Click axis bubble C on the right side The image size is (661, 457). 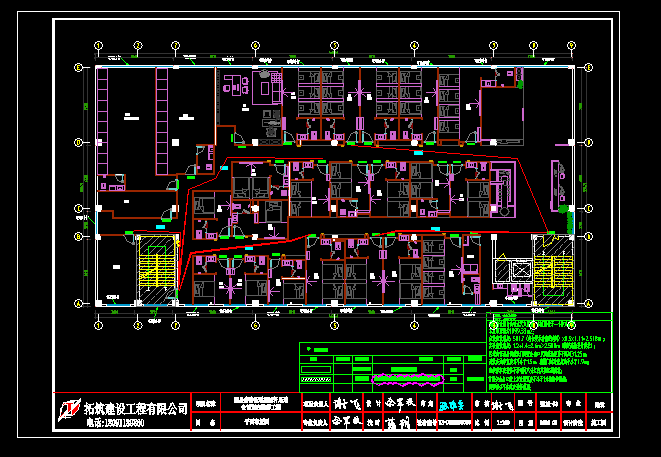click(x=589, y=208)
